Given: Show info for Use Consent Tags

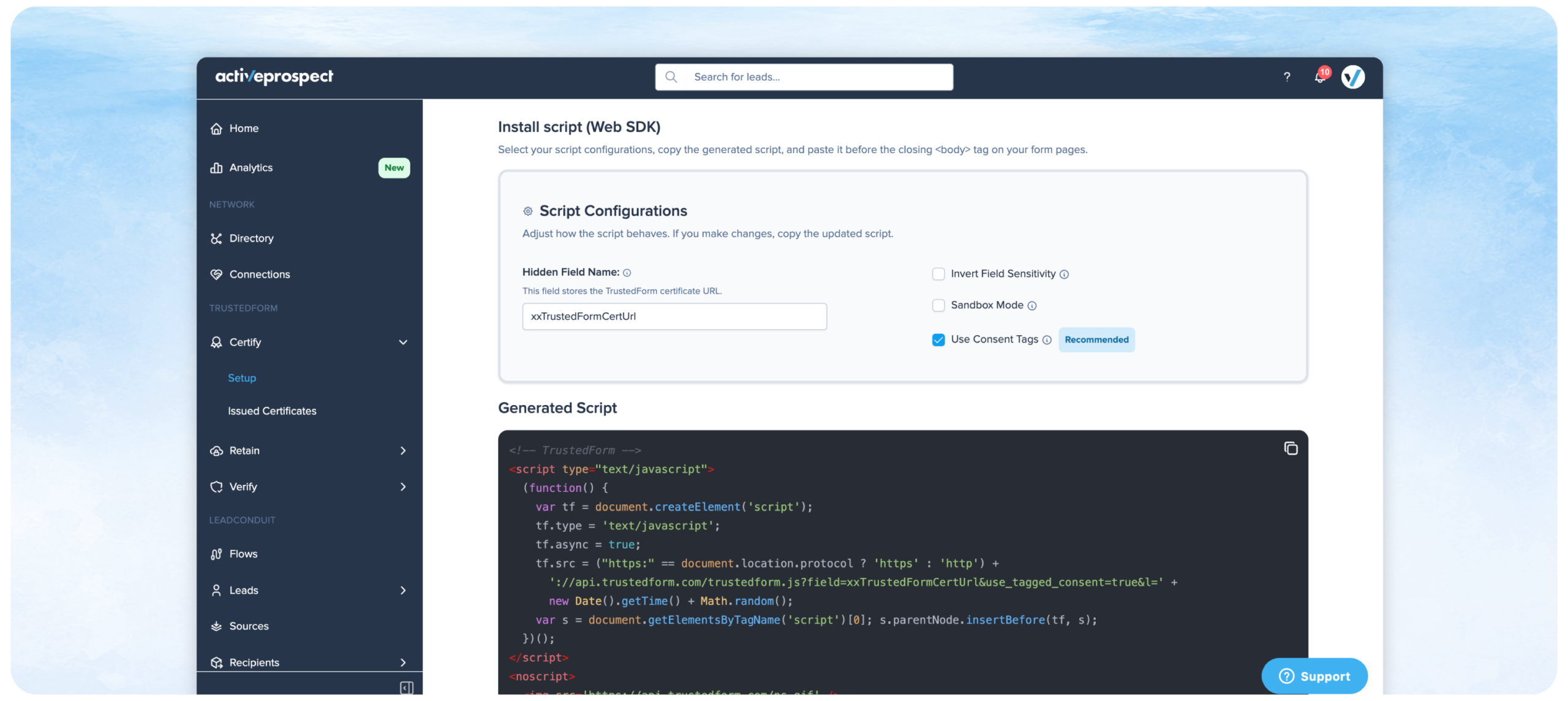Looking at the screenshot, I should [x=1047, y=340].
